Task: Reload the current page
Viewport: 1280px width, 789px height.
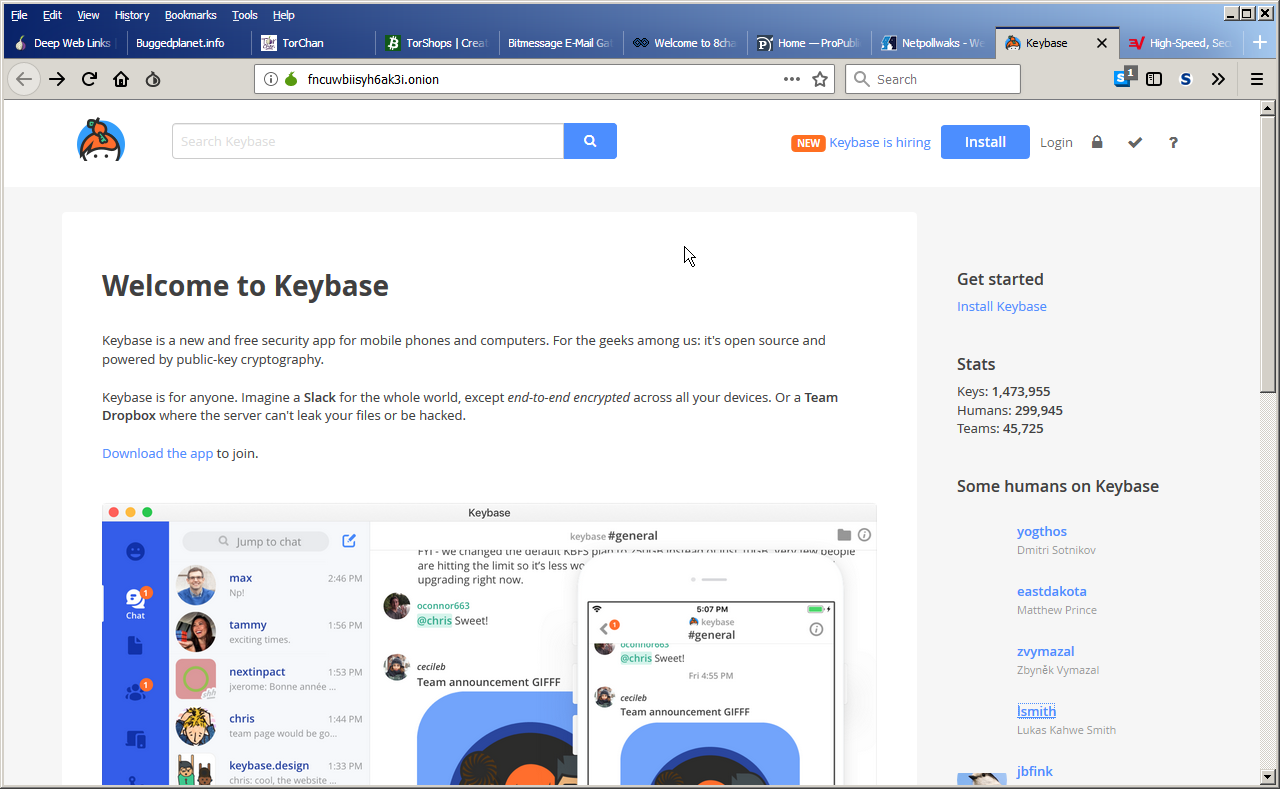Action: [x=89, y=79]
